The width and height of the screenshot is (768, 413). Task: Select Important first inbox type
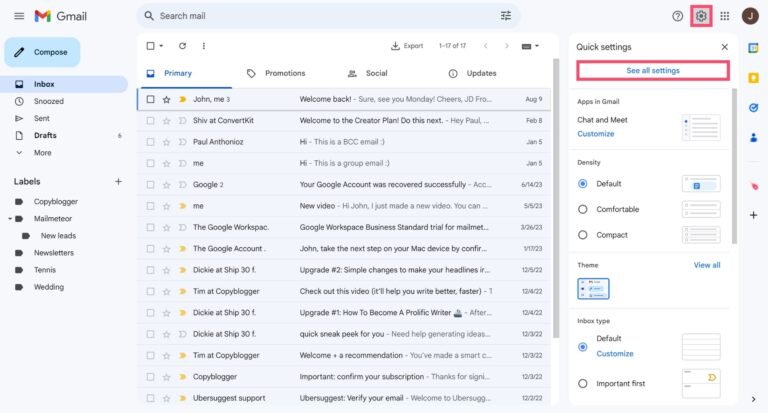pyautogui.click(x=582, y=384)
